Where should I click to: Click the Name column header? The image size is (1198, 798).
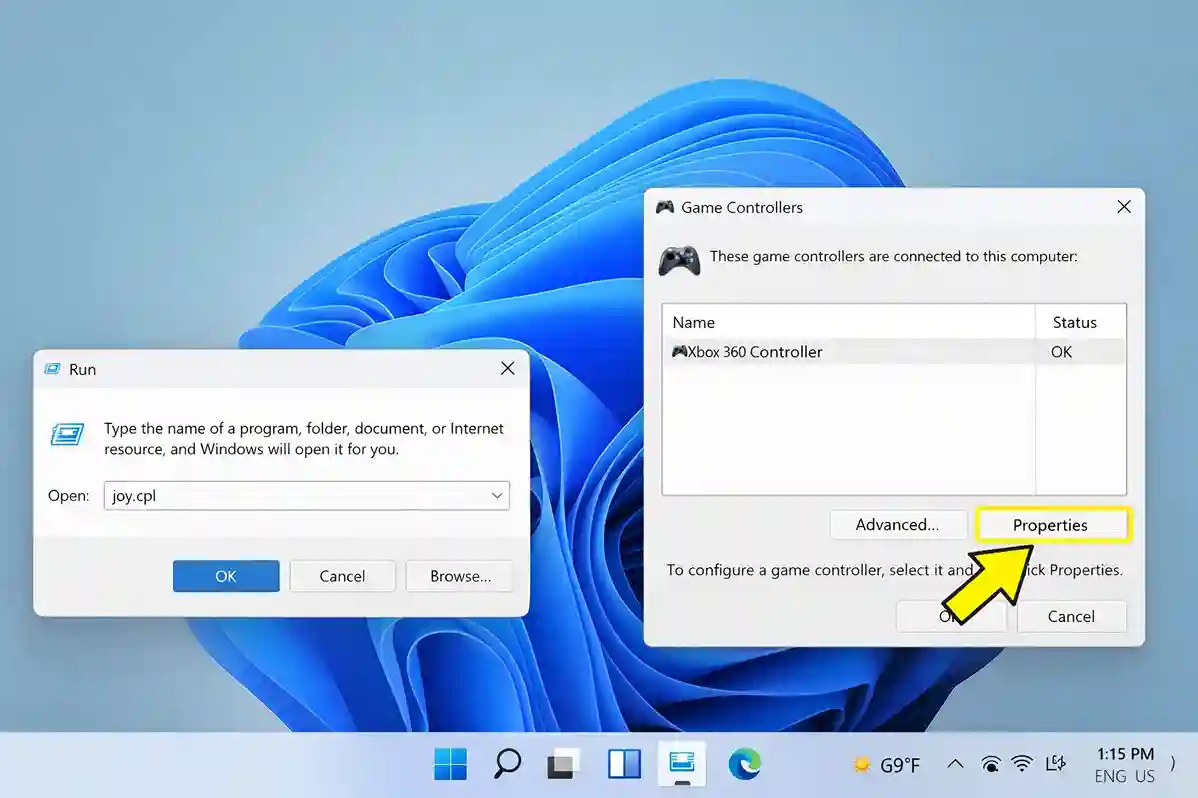coord(848,322)
